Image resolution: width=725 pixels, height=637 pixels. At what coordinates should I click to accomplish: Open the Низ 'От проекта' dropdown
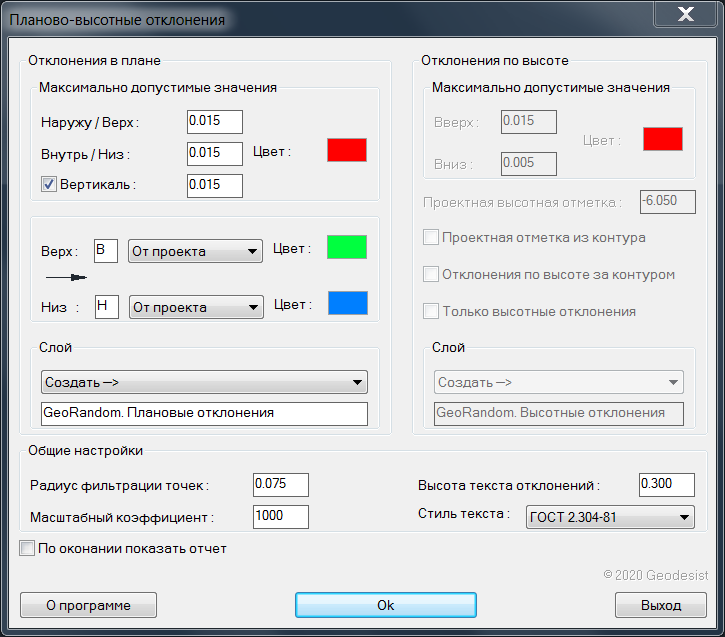click(x=196, y=307)
